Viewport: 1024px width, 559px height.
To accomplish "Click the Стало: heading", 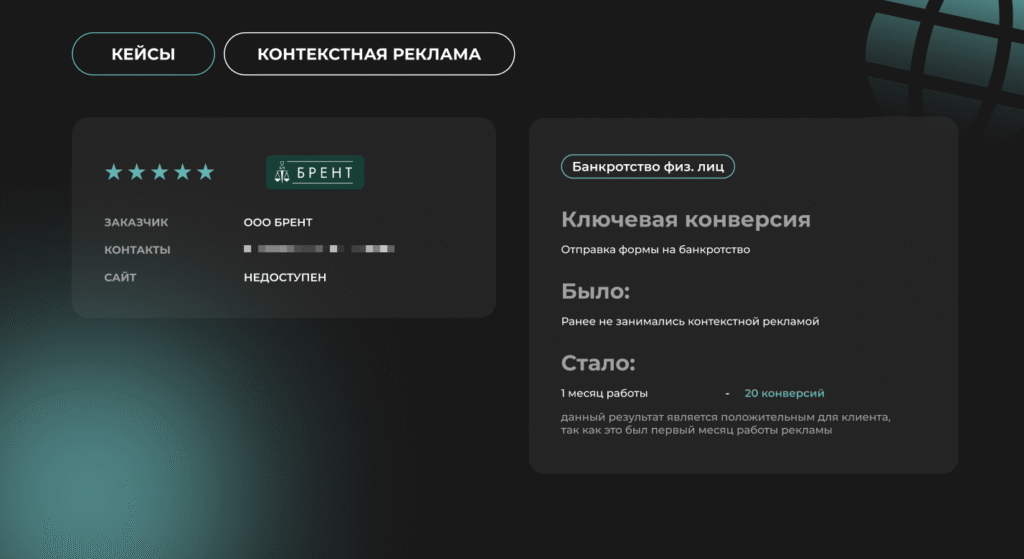I will (599, 363).
